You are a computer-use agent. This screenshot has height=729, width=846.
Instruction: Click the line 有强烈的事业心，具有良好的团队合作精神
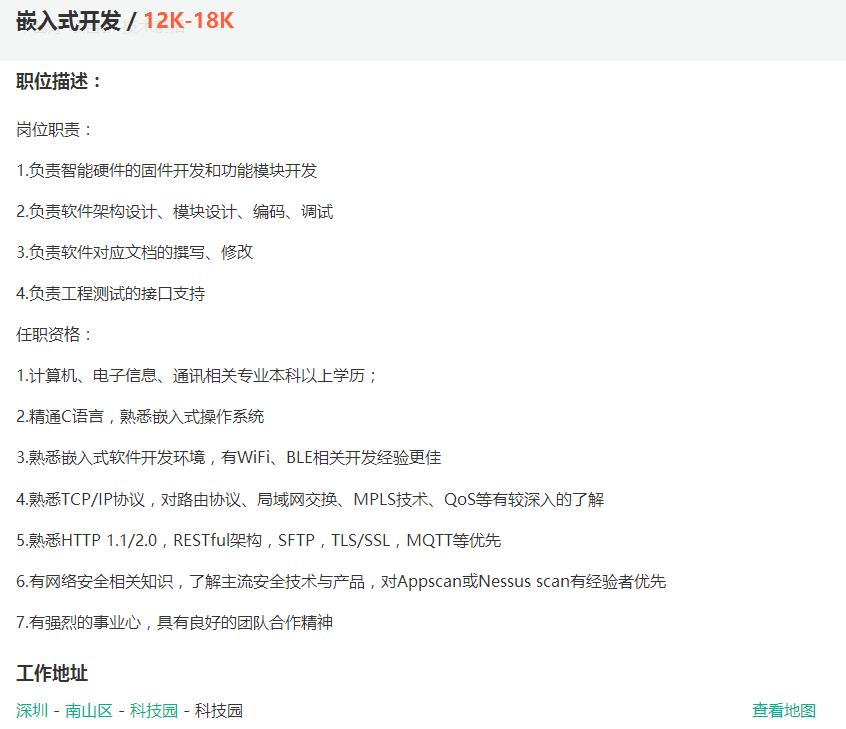coord(174,622)
